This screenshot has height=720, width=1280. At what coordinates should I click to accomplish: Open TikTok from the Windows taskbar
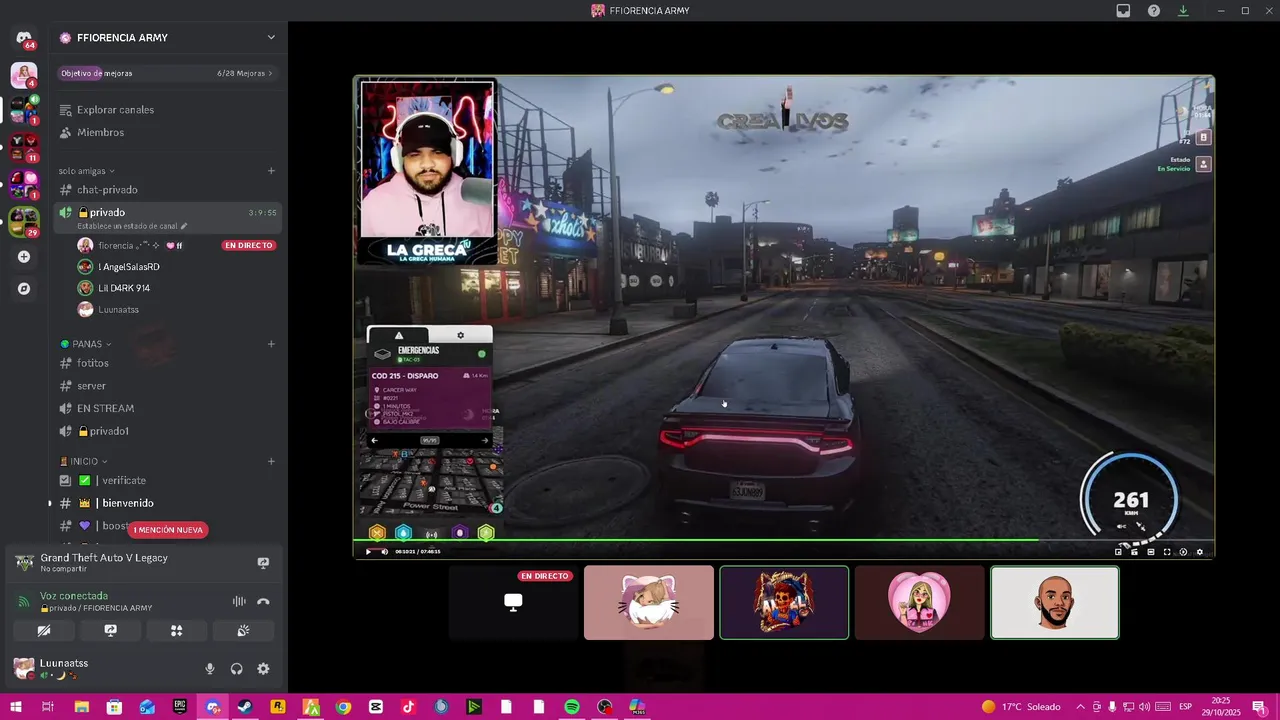pyautogui.click(x=408, y=707)
